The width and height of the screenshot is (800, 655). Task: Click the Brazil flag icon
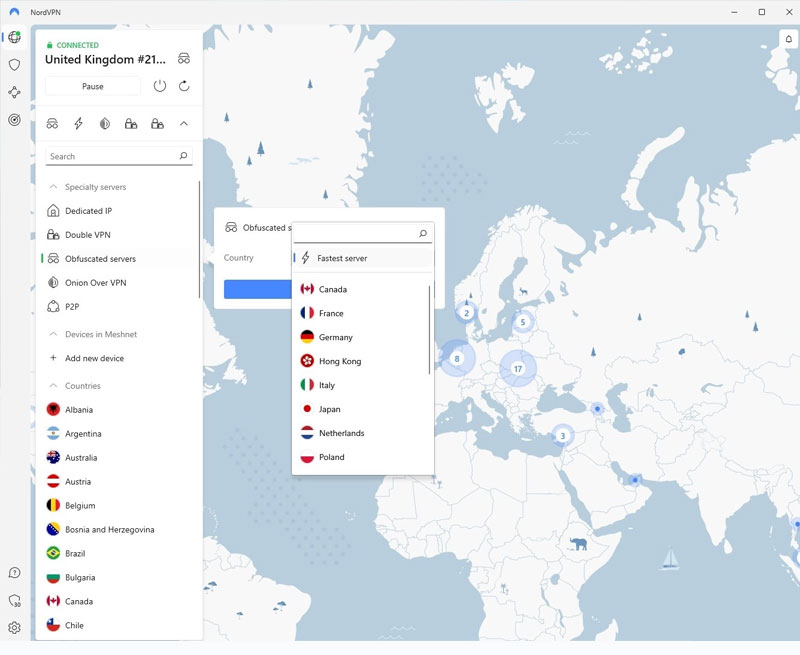coord(53,553)
